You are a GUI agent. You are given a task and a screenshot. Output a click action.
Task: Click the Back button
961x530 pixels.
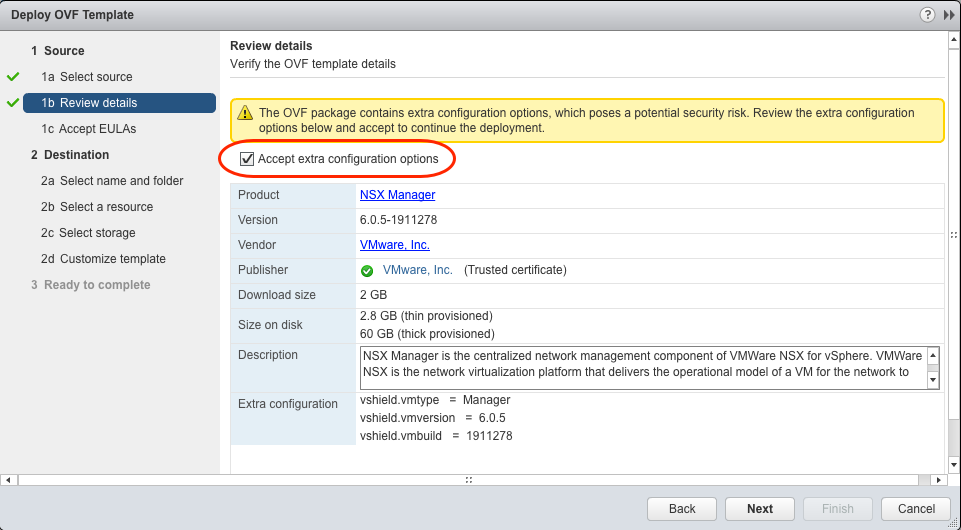coord(682,509)
